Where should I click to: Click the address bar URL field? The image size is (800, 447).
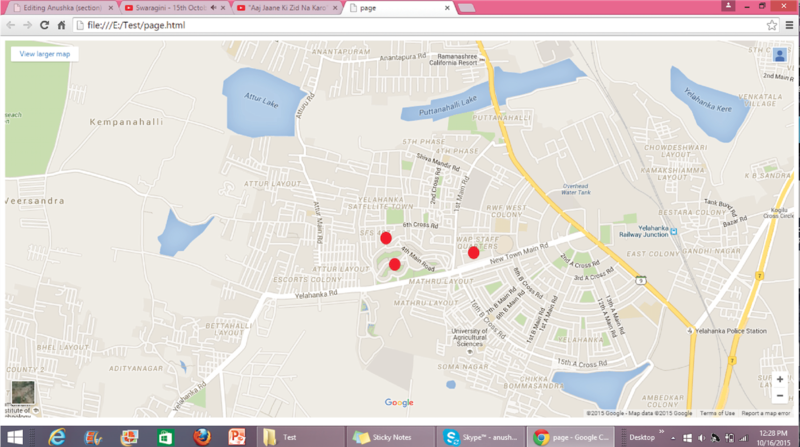(400, 23)
